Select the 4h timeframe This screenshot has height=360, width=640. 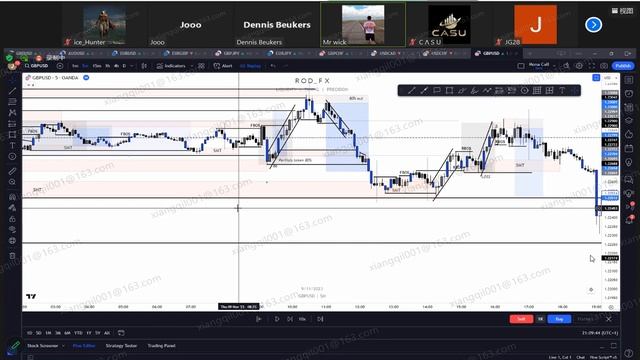pyautogui.click(x=116, y=66)
